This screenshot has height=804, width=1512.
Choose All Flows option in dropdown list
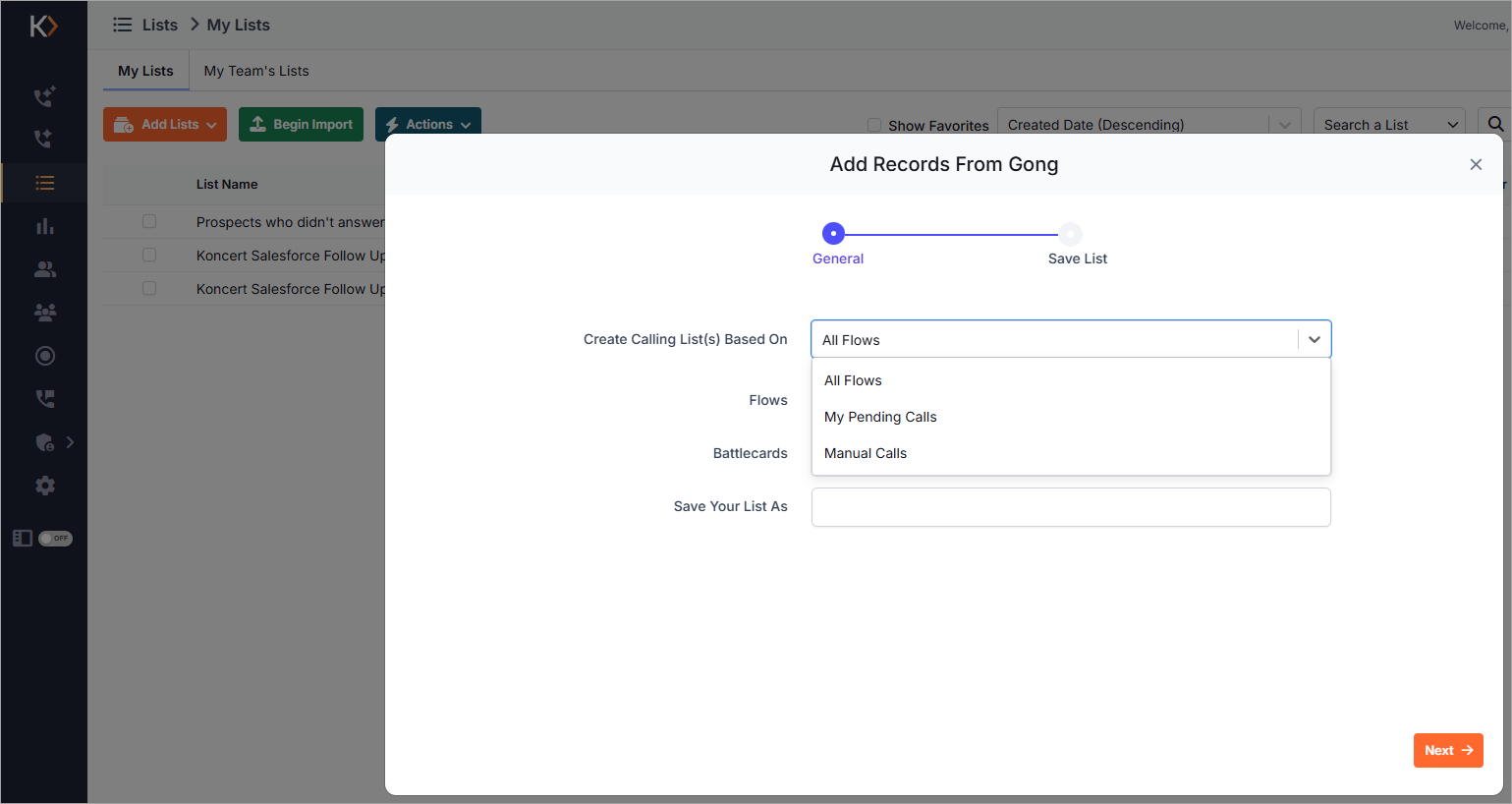(x=1071, y=380)
